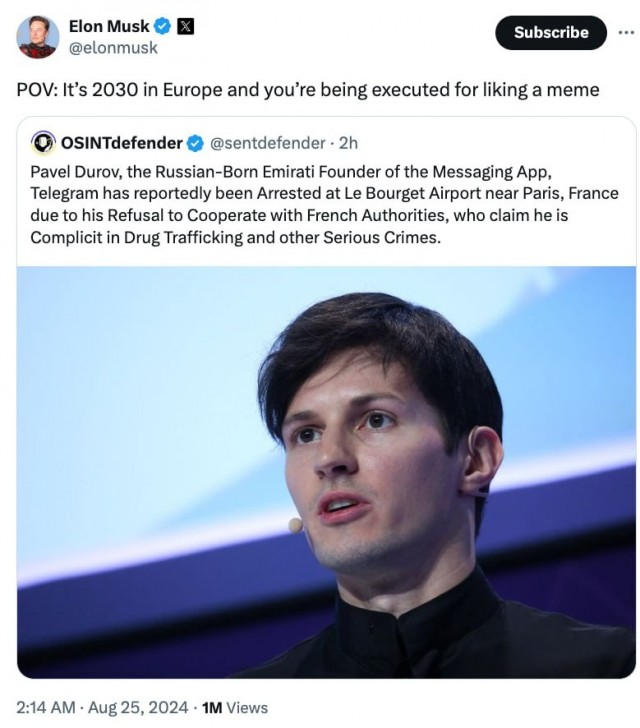This screenshot has width=640, height=728.
Task: Click the verified badge next to OSINTdefender
Action: pos(194,143)
